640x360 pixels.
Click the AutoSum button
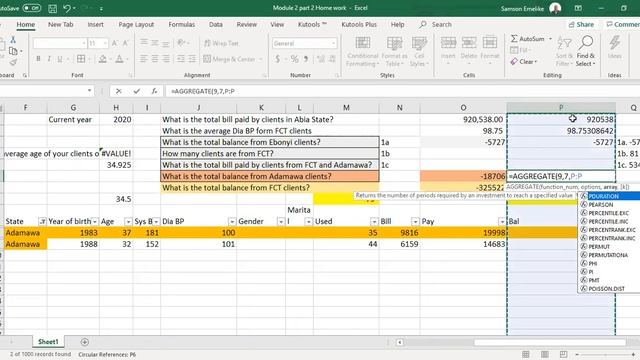527,39
